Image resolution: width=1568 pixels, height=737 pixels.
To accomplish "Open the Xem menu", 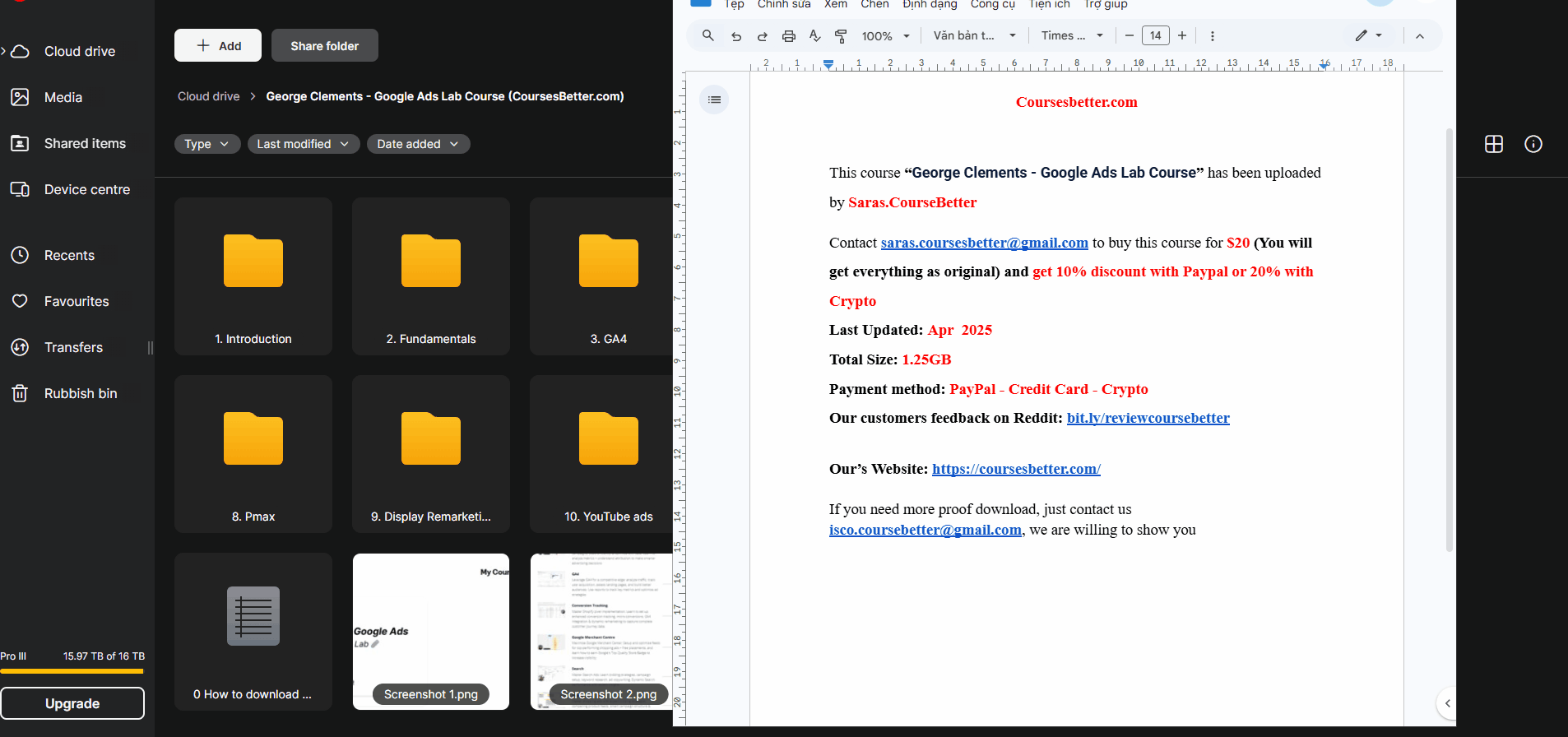I will point(836,4).
